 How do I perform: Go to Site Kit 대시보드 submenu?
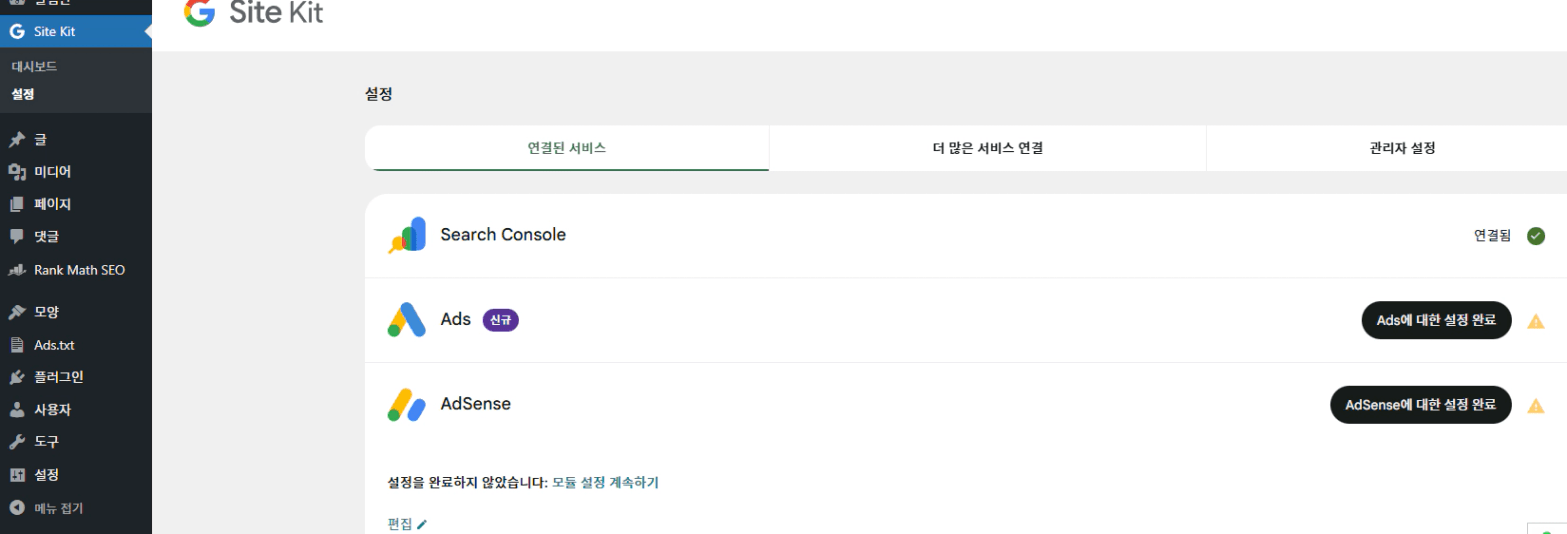(34, 67)
